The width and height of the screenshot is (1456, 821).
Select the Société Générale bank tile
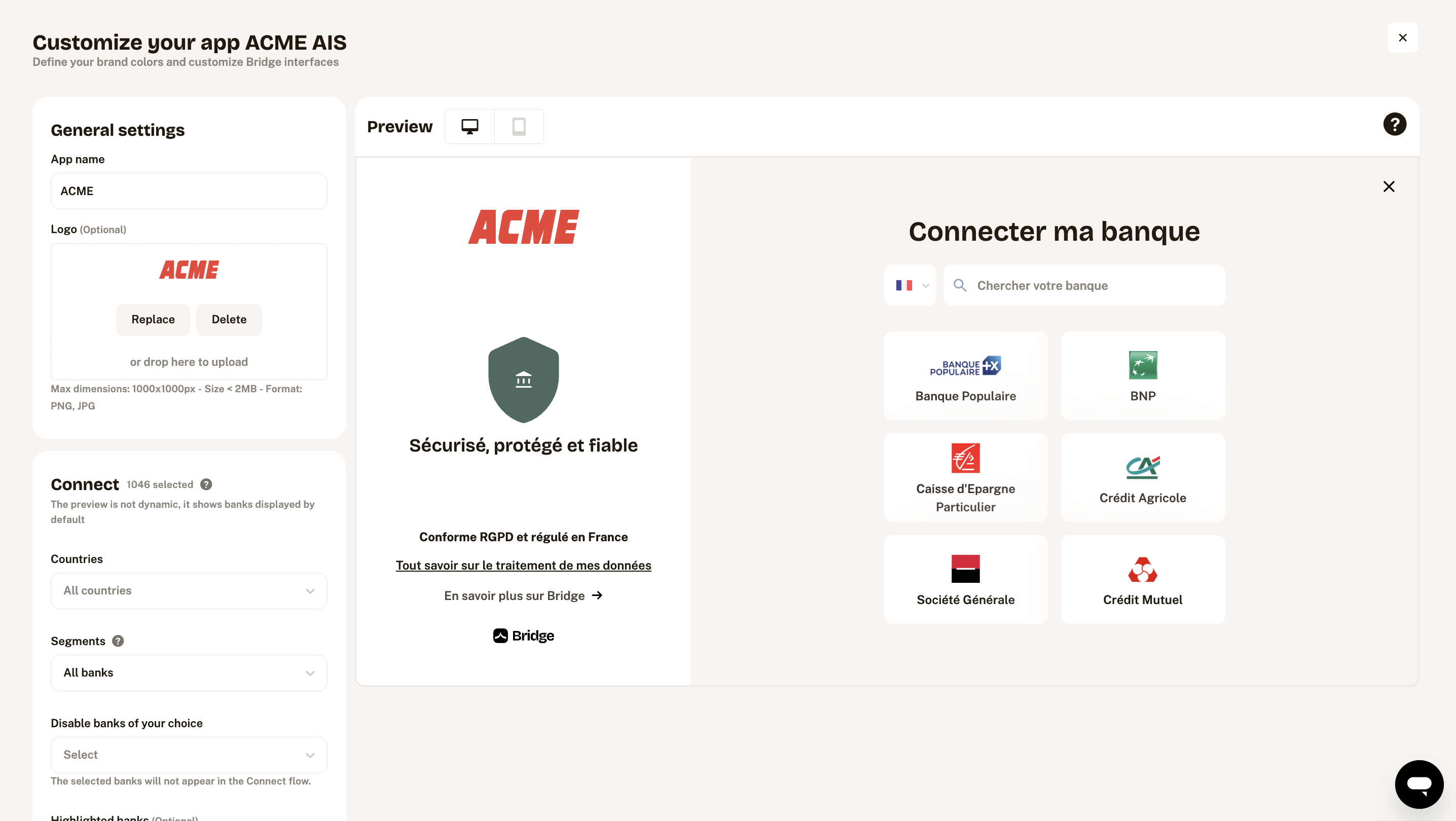[965, 580]
